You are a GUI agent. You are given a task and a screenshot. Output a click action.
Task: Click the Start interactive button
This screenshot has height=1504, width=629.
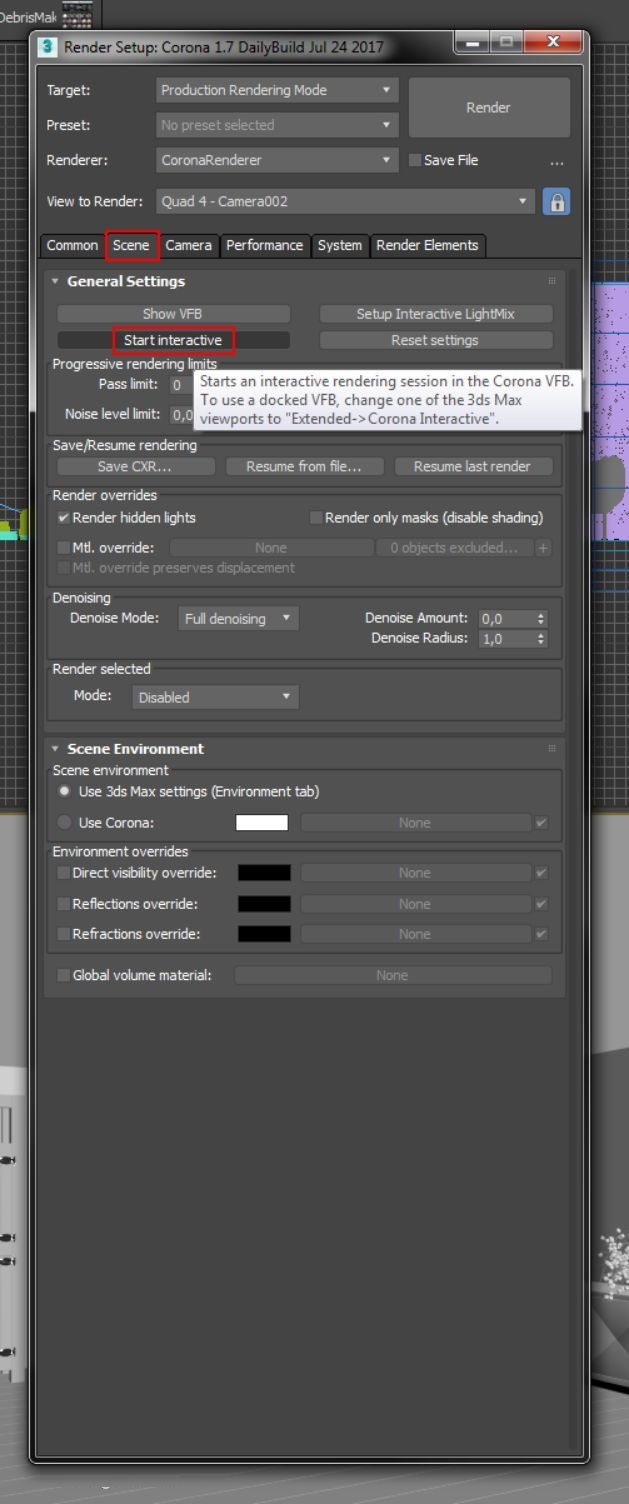pos(173,340)
